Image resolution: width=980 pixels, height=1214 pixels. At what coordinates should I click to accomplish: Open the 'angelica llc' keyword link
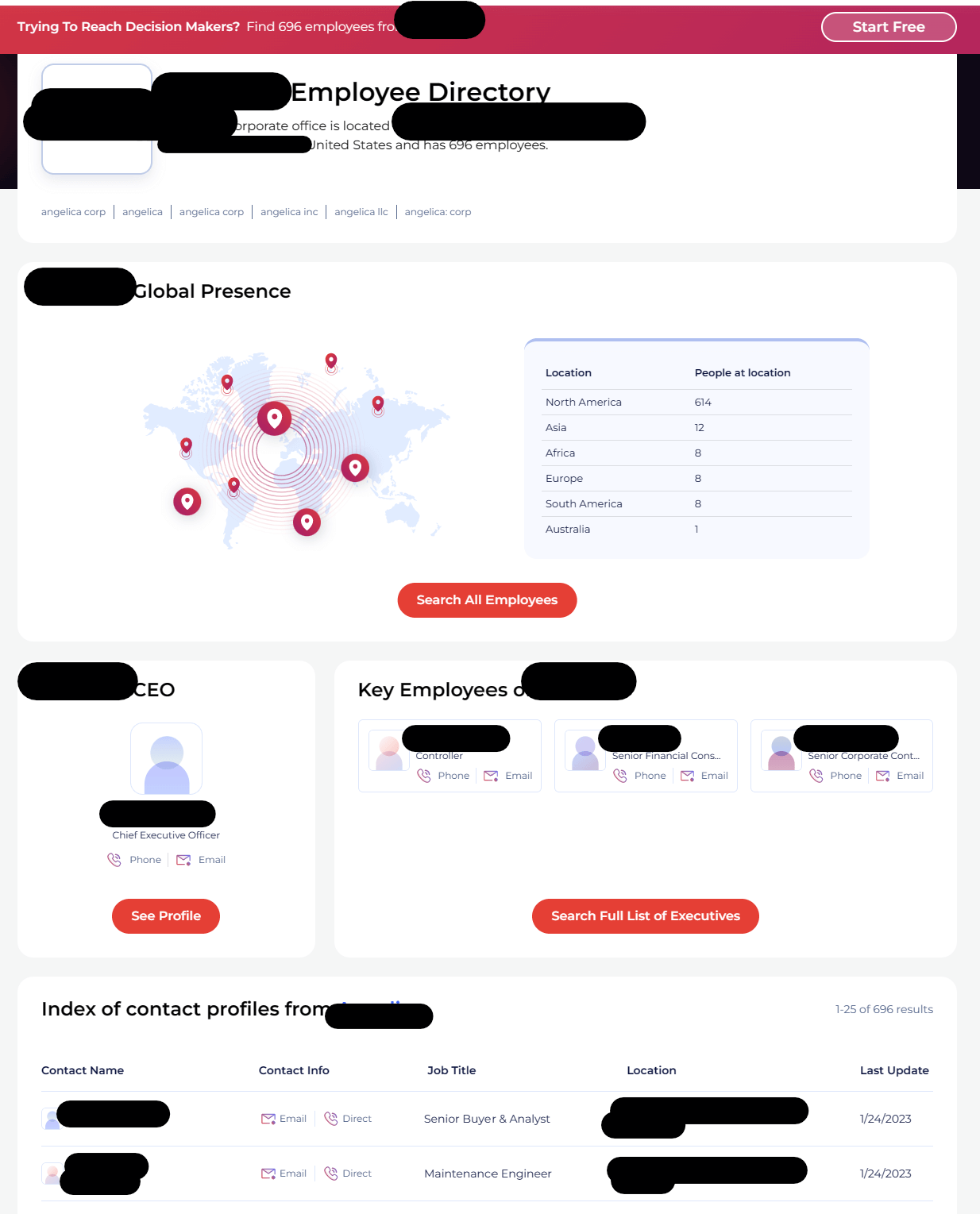[361, 211]
